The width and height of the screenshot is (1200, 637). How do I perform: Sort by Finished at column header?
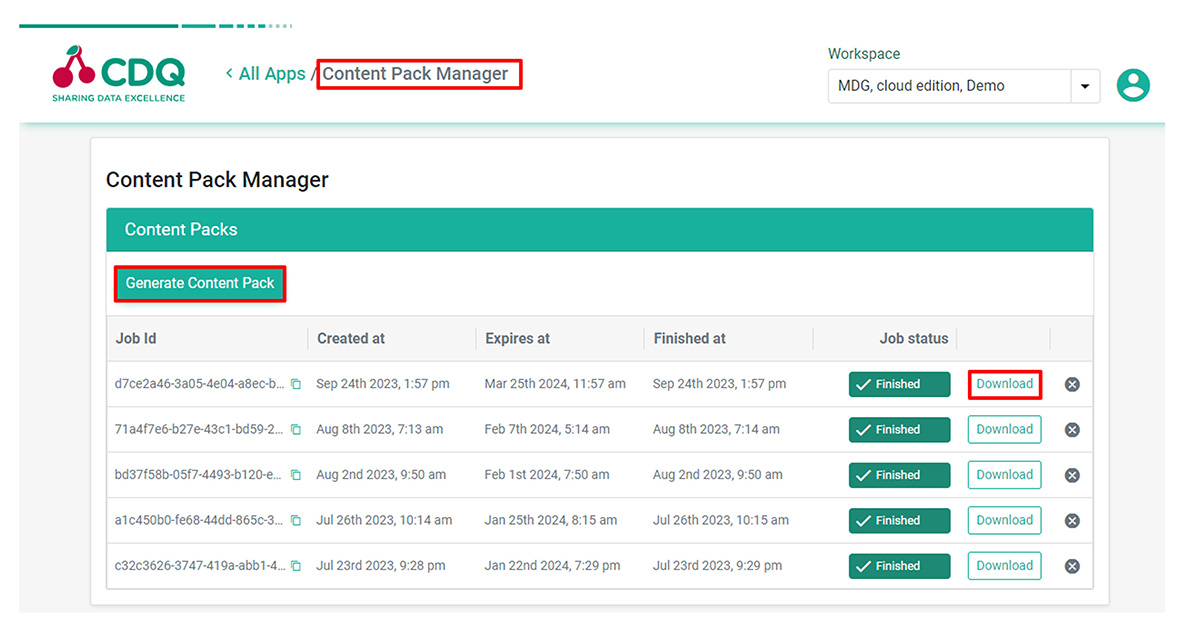point(690,339)
